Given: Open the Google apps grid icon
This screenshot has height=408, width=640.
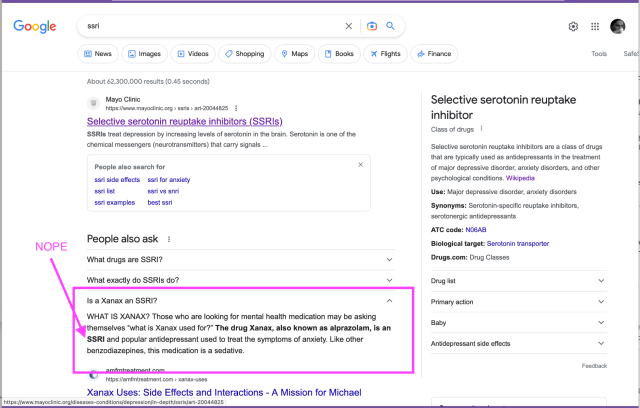Looking at the screenshot, I should [596, 27].
